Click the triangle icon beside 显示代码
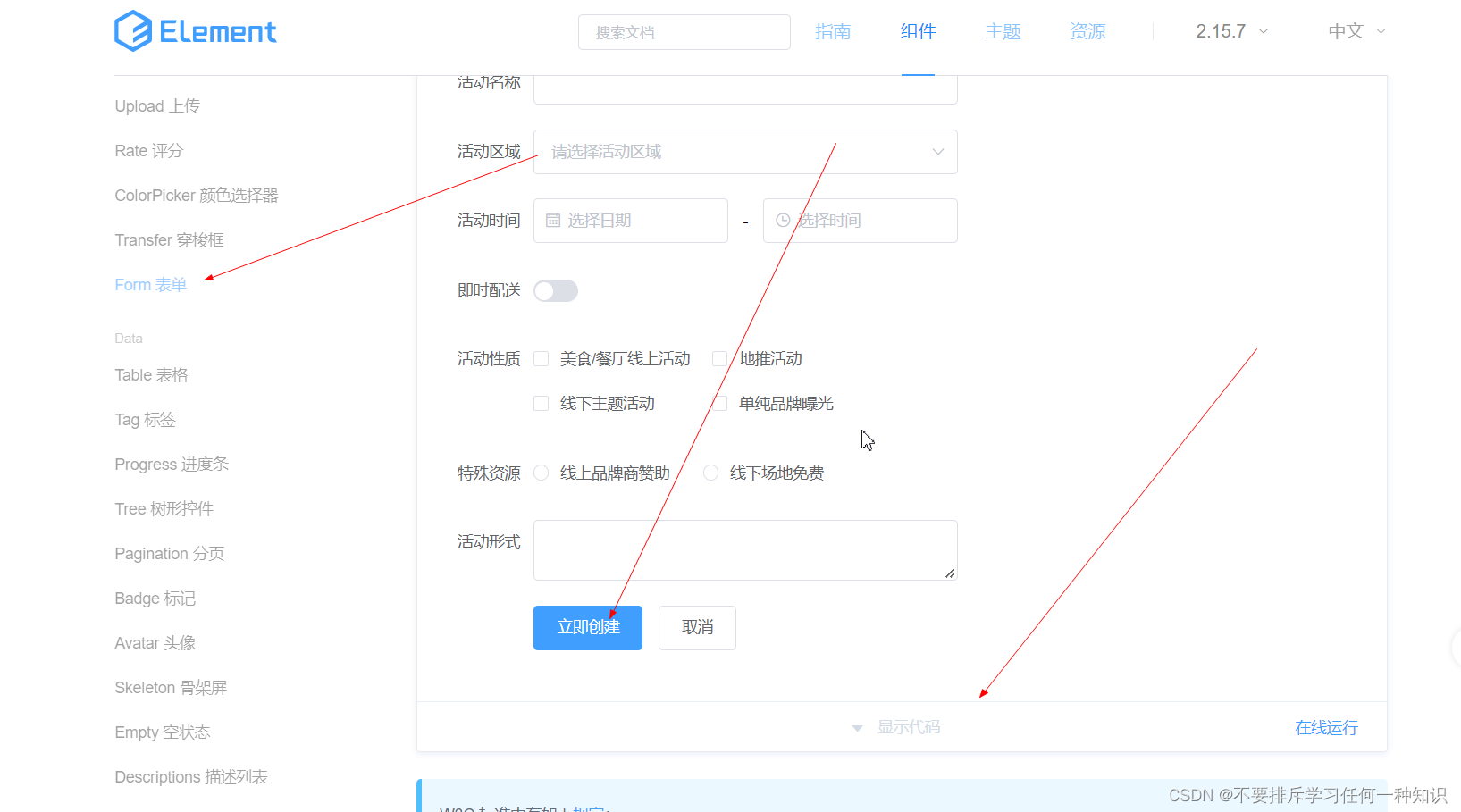1461x812 pixels. tap(858, 728)
